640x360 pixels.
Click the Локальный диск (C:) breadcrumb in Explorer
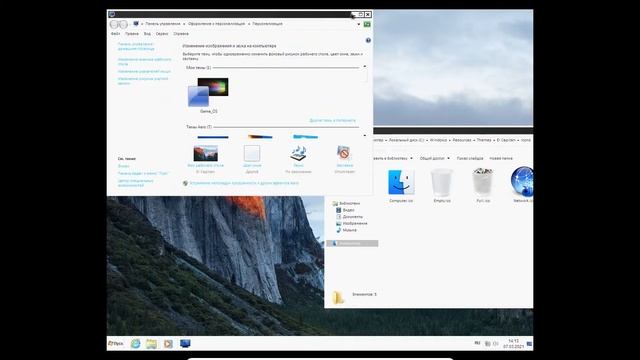click(x=406, y=140)
